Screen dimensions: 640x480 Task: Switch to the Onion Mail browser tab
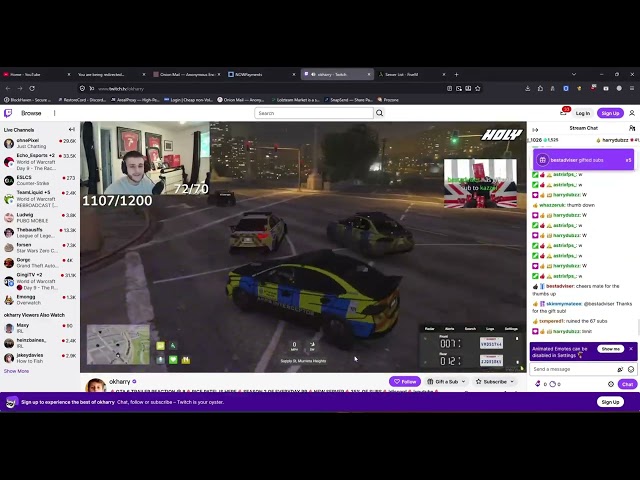[x=186, y=75]
